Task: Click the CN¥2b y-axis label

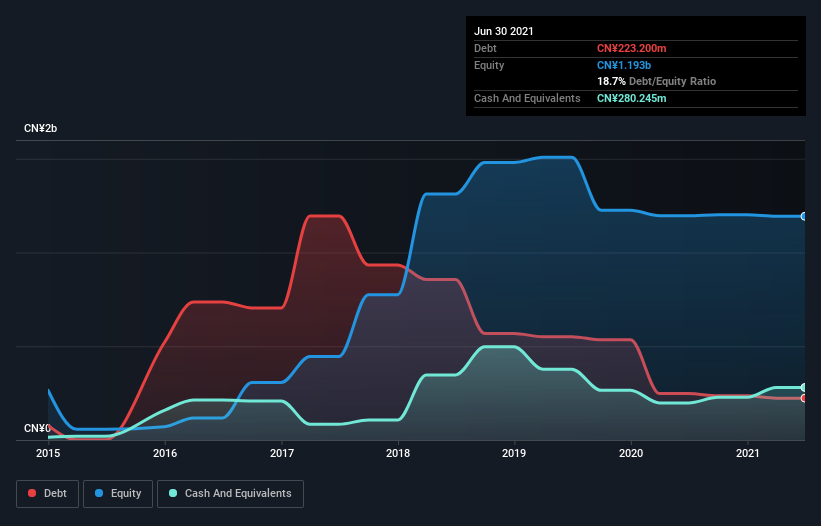Action: [40, 128]
